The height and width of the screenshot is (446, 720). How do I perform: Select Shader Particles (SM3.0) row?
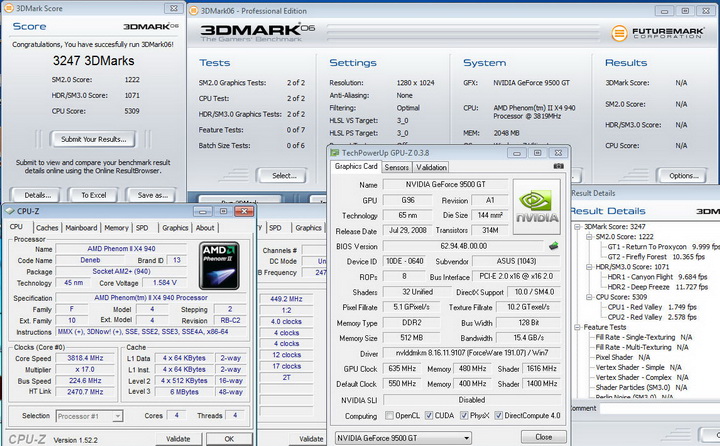[641, 387]
